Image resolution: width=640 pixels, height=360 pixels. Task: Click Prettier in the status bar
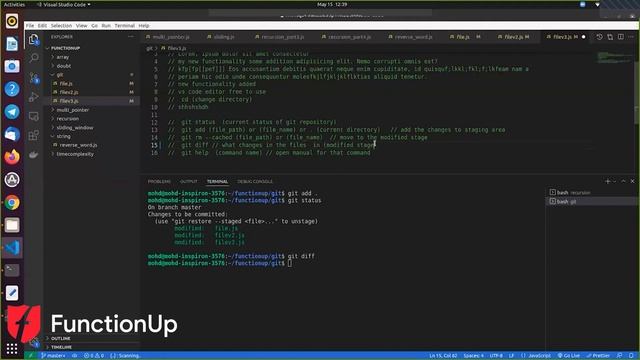pyautogui.click(x=598, y=356)
